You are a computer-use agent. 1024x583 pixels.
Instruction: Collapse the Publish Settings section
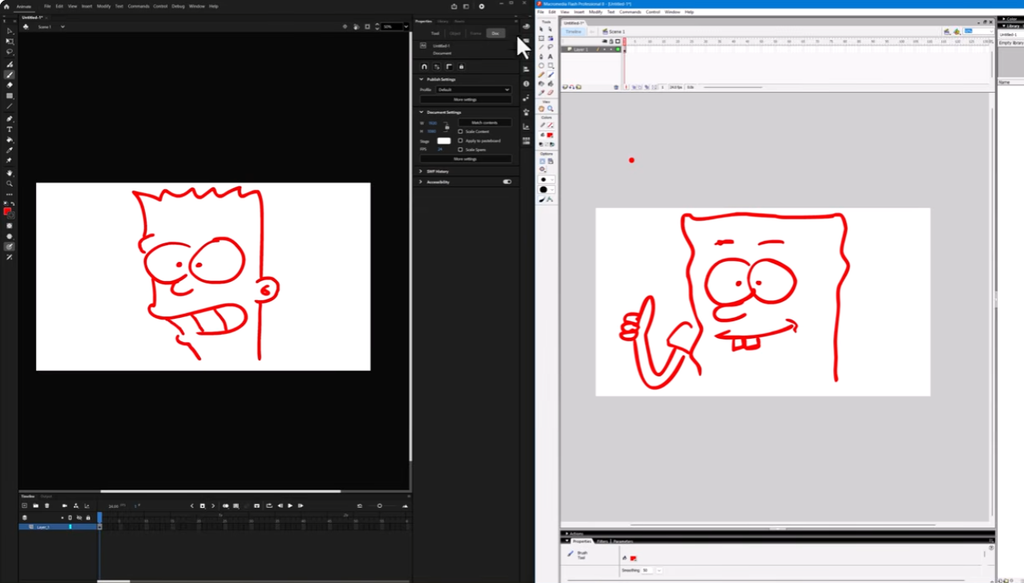(x=421, y=79)
